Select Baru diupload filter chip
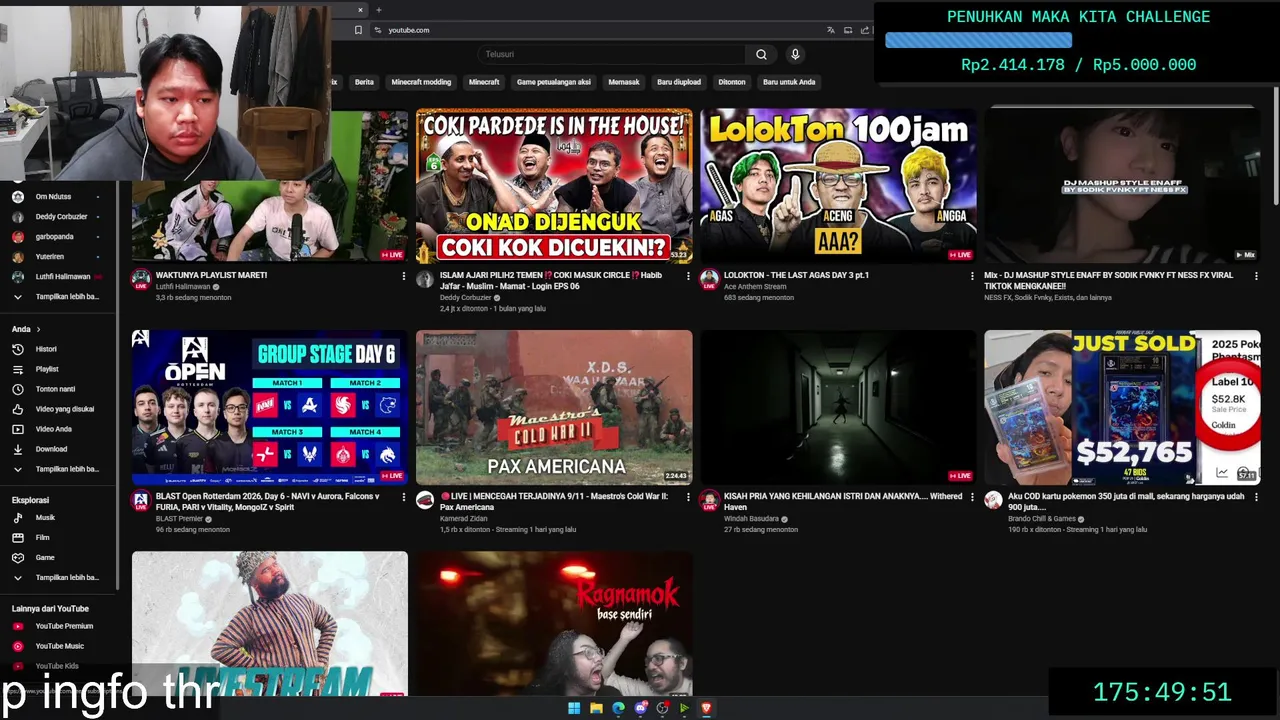The width and height of the screenshot is (1280, 720). (x=679, y=82)
